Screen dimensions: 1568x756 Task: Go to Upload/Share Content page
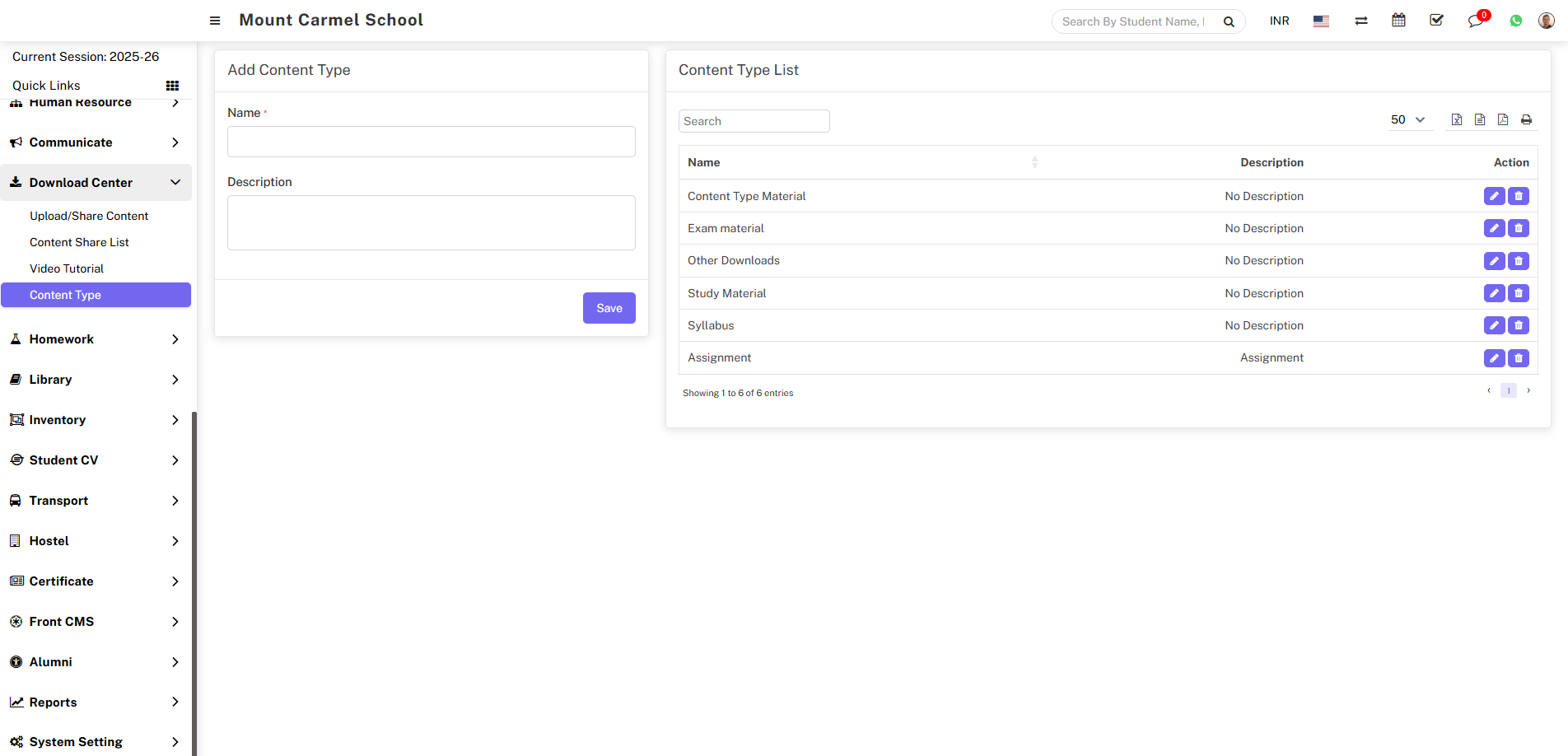pos(89,216)
